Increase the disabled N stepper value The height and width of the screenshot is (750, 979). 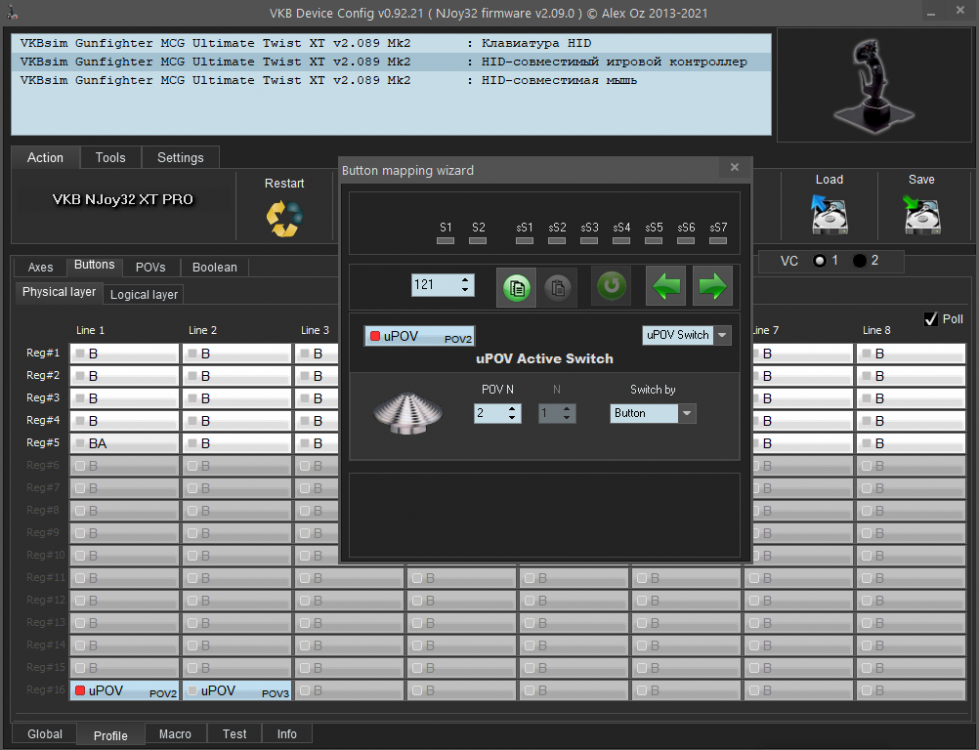tap(567, 408)
